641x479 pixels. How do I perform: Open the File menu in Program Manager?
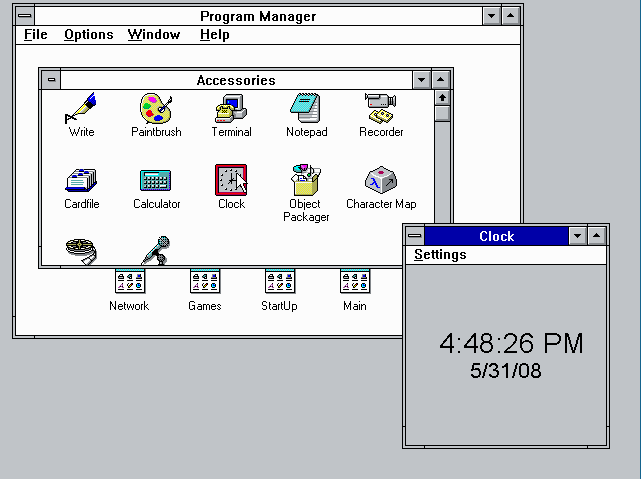(36, 35)
